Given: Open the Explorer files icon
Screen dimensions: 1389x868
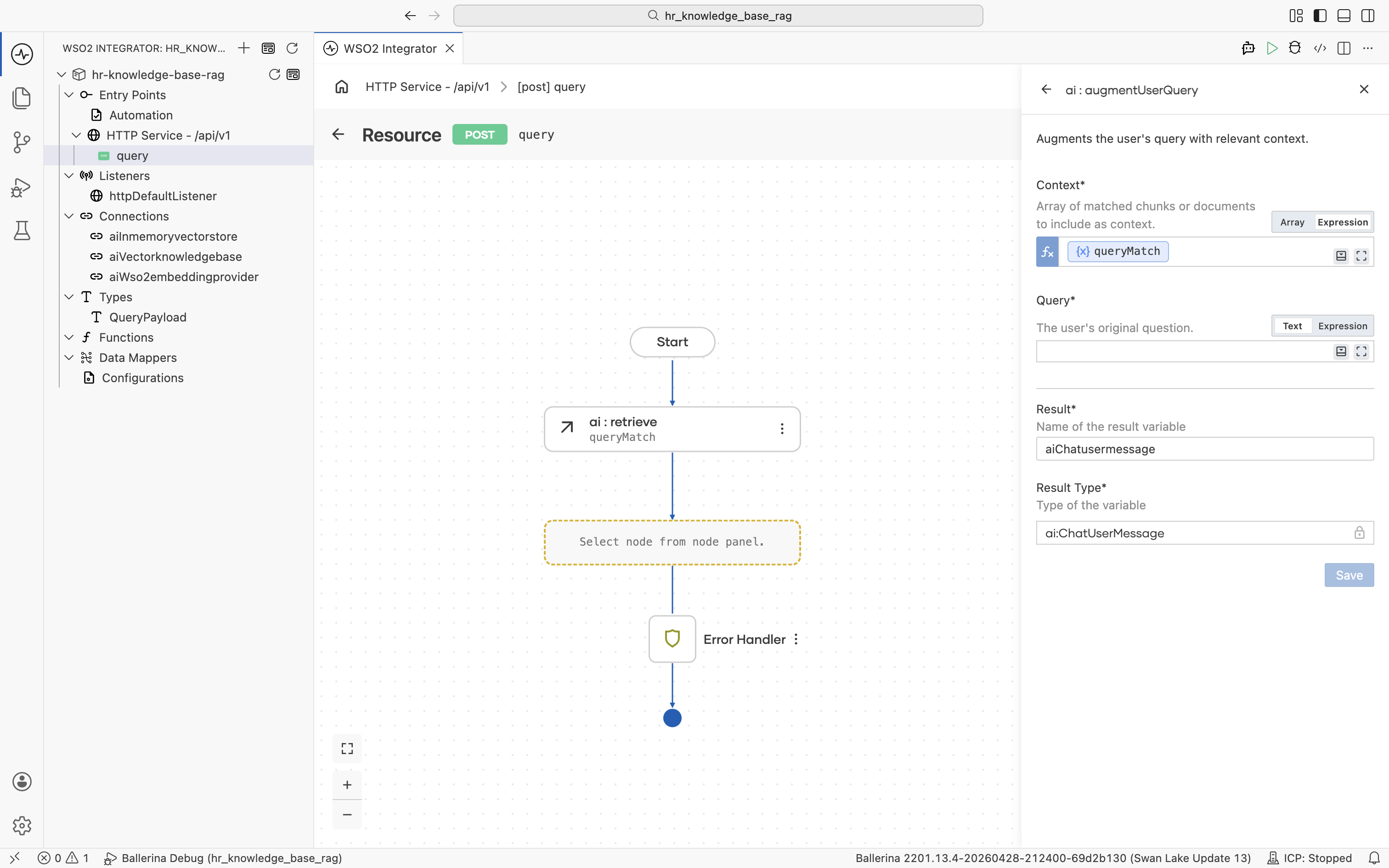Looking at the screenshot, I should (22, 98).
